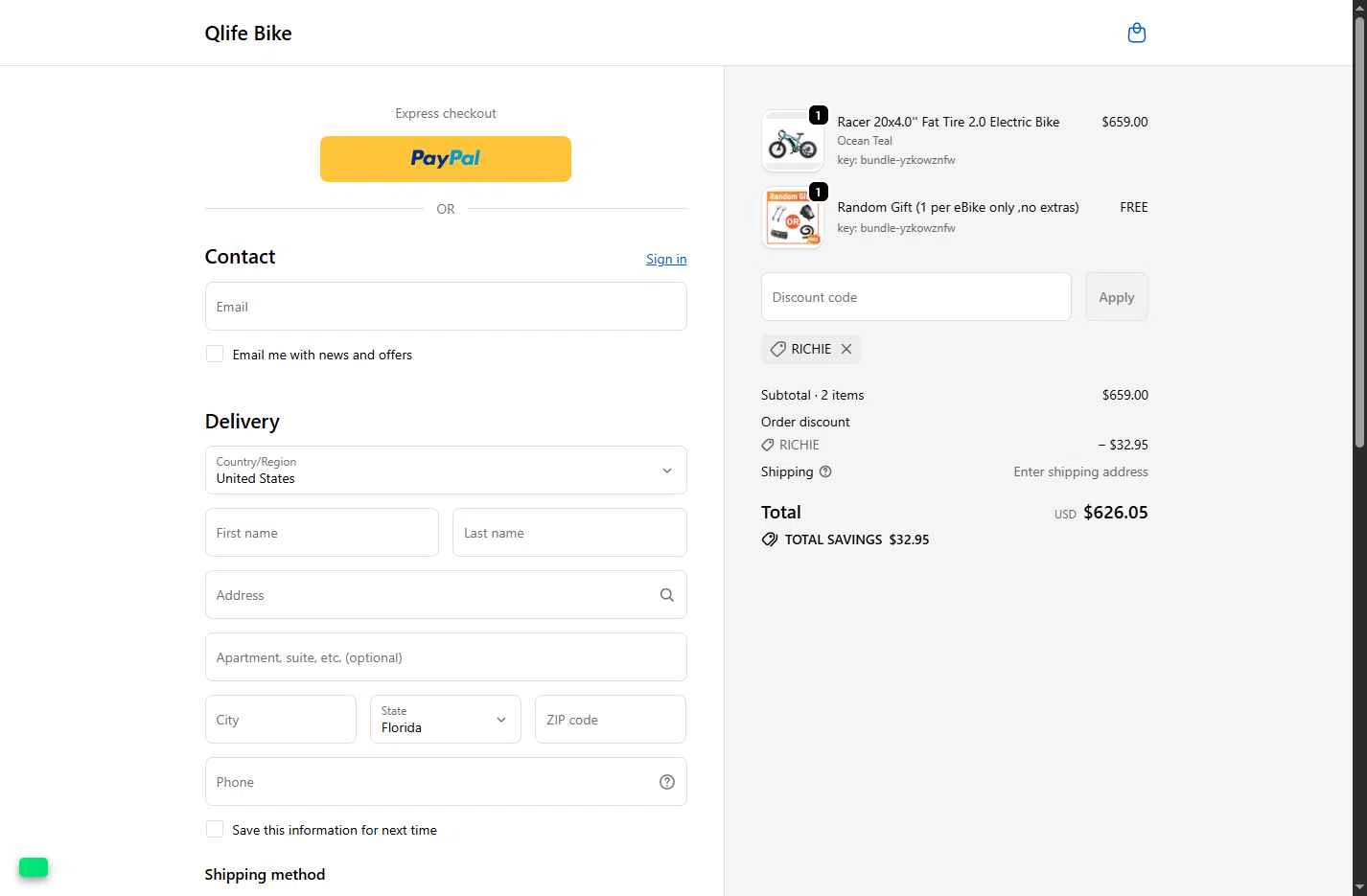The image size is (1367, 896).
Task: Focus the ZIP code field
Action: (611, 720)
